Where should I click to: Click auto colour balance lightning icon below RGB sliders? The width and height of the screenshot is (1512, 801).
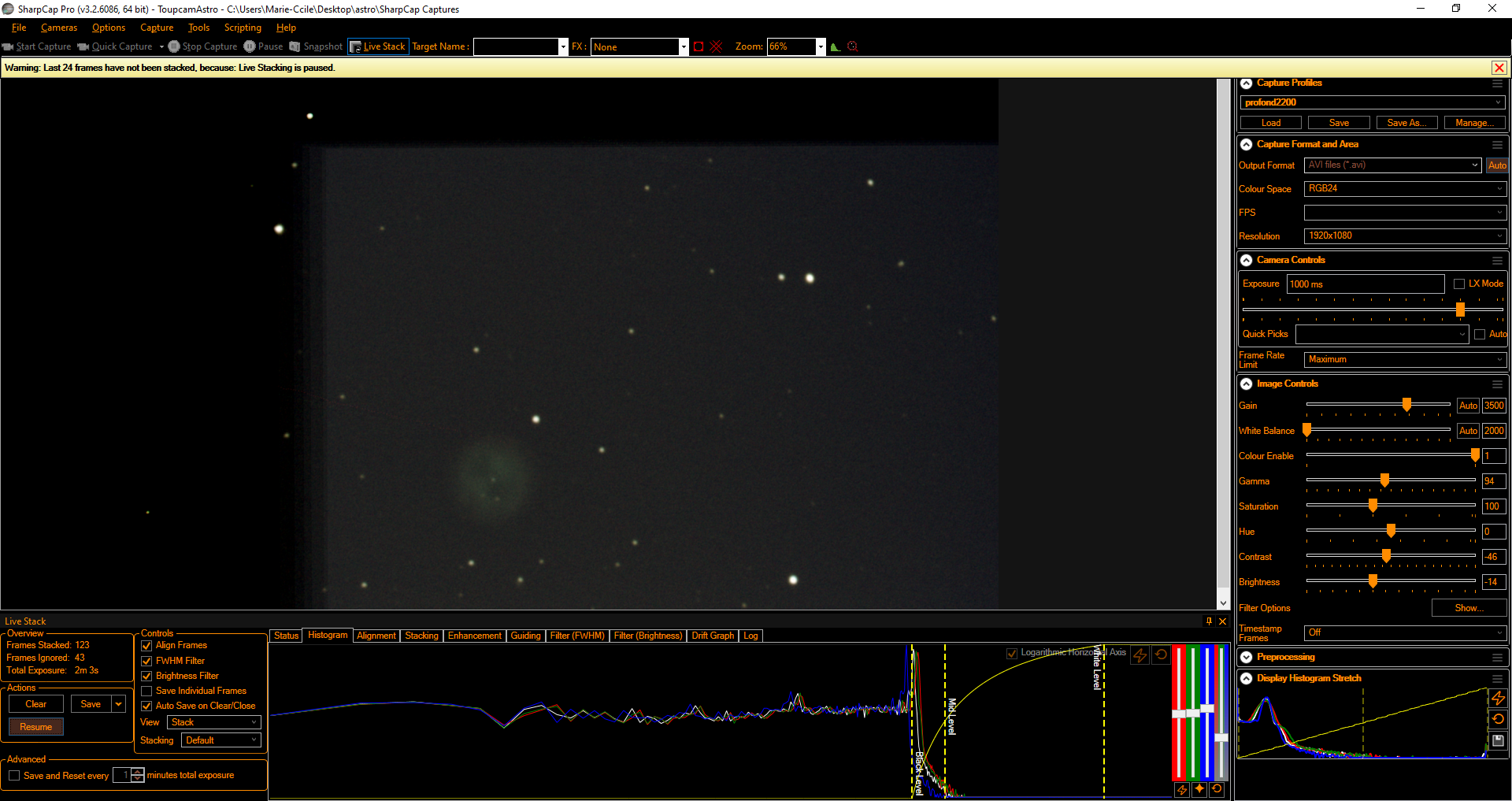(1182, 789)
